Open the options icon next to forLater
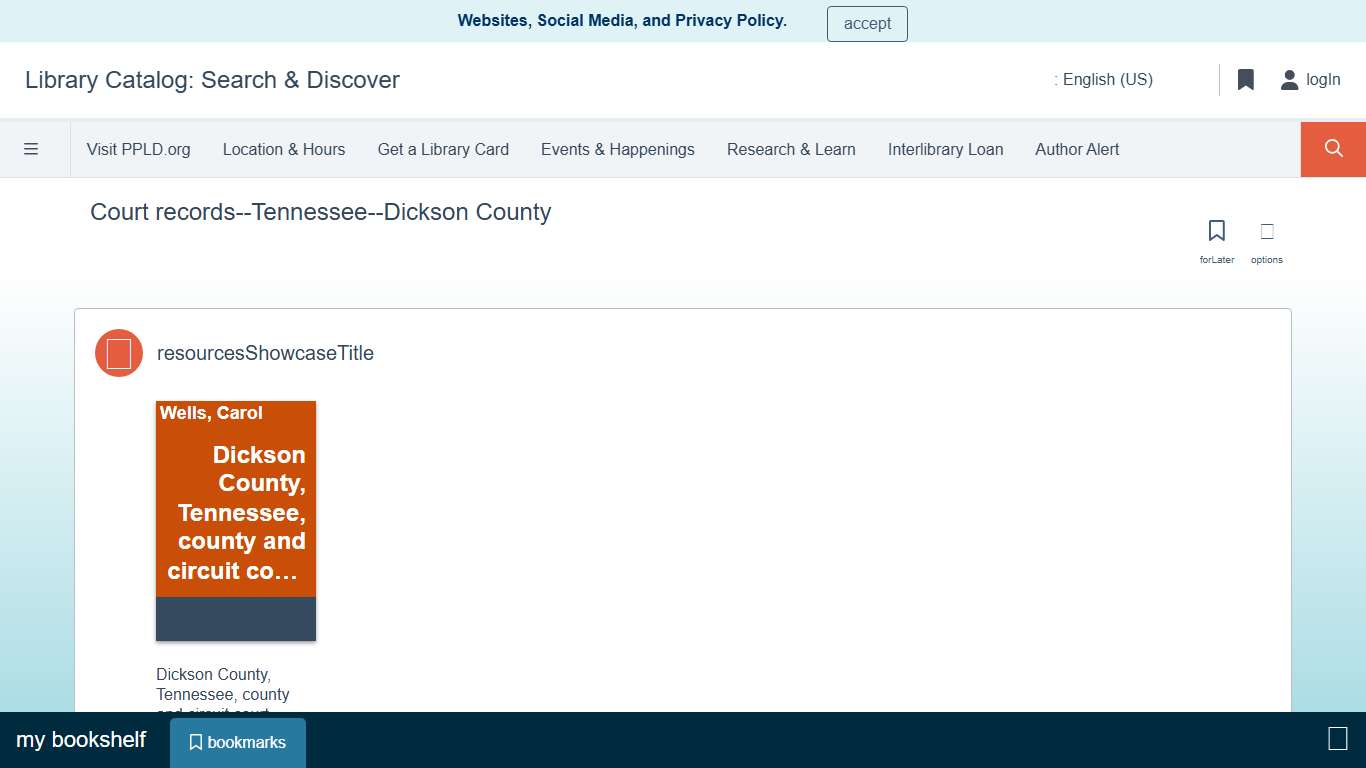The width and height of the screenshot is (1366, 768). pyautogui.click(x=1266, y=230)
